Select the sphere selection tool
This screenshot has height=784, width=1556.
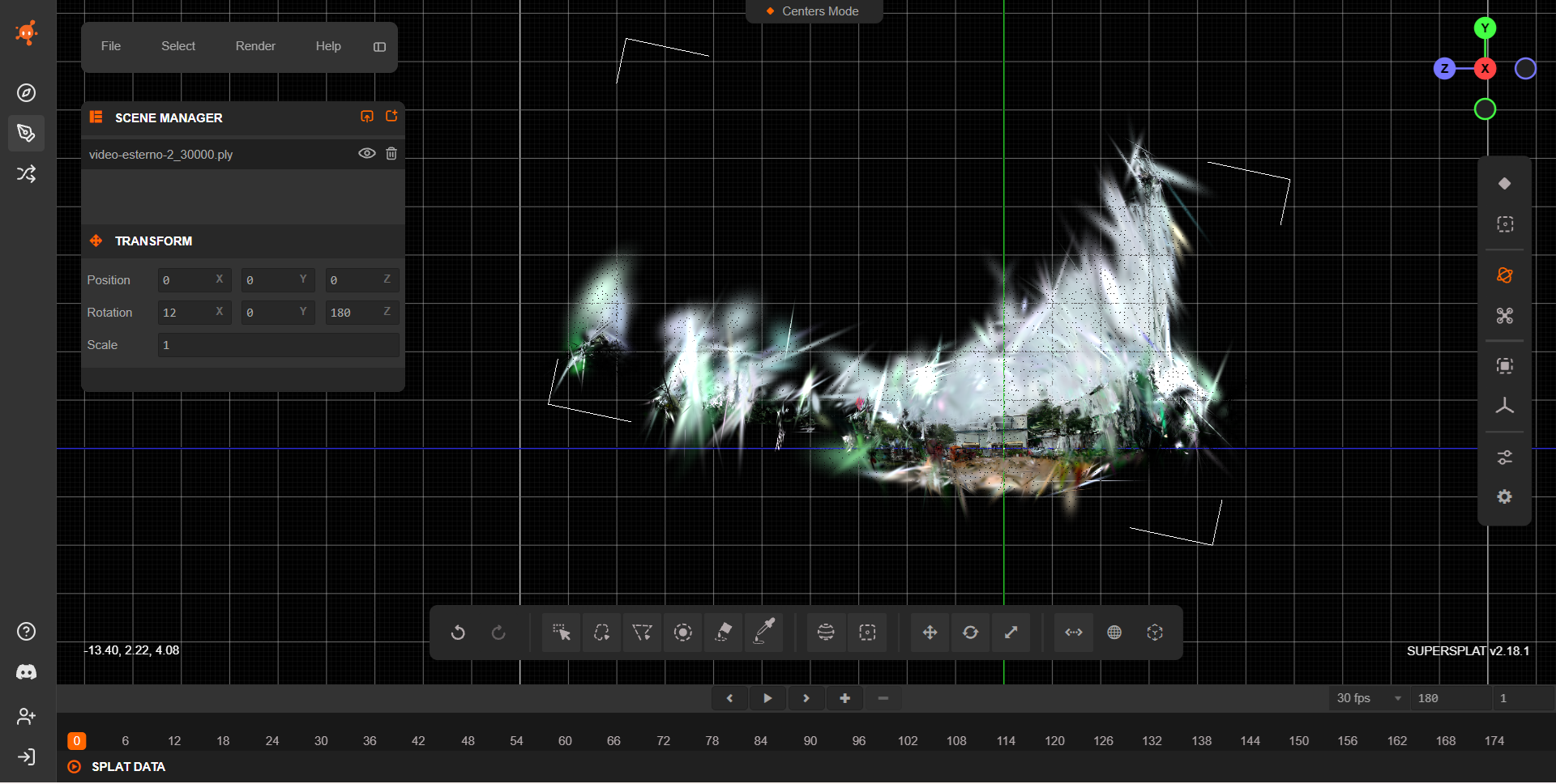(826, 633)
